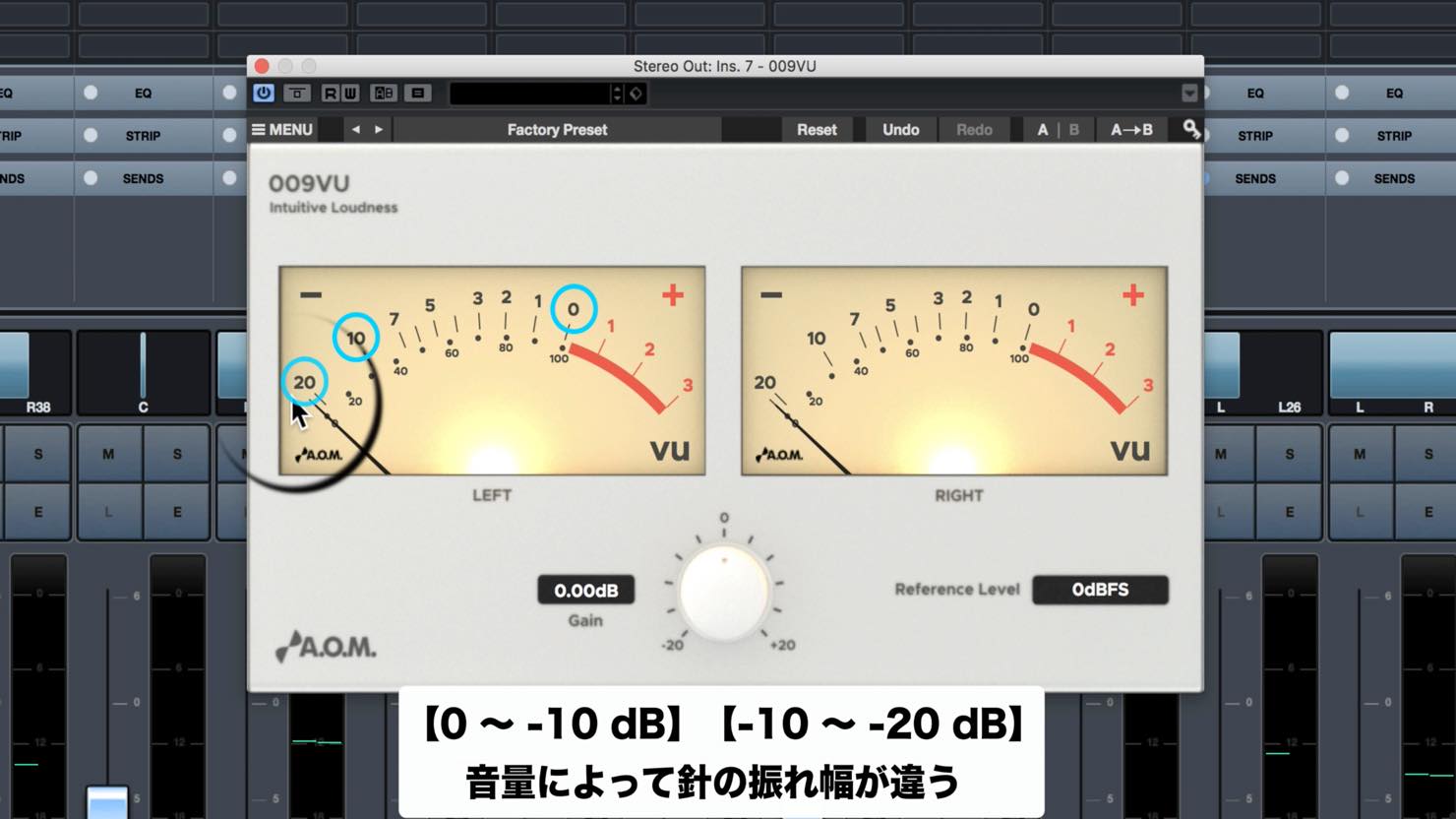Click the plugin bypass routing icon beside power
The width and height of the screenshot is (1456, 819).
(x=297, y=93)
